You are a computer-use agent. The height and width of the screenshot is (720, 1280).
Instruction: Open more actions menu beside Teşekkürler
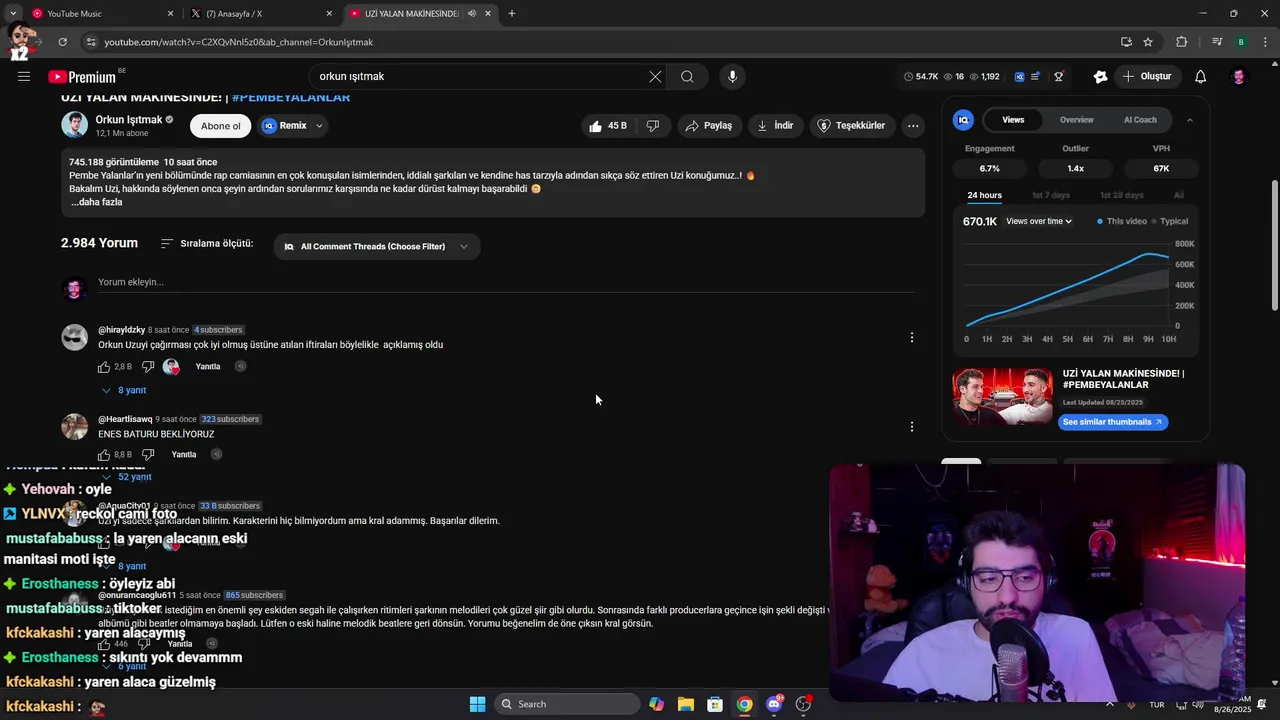tap(913, 125)
